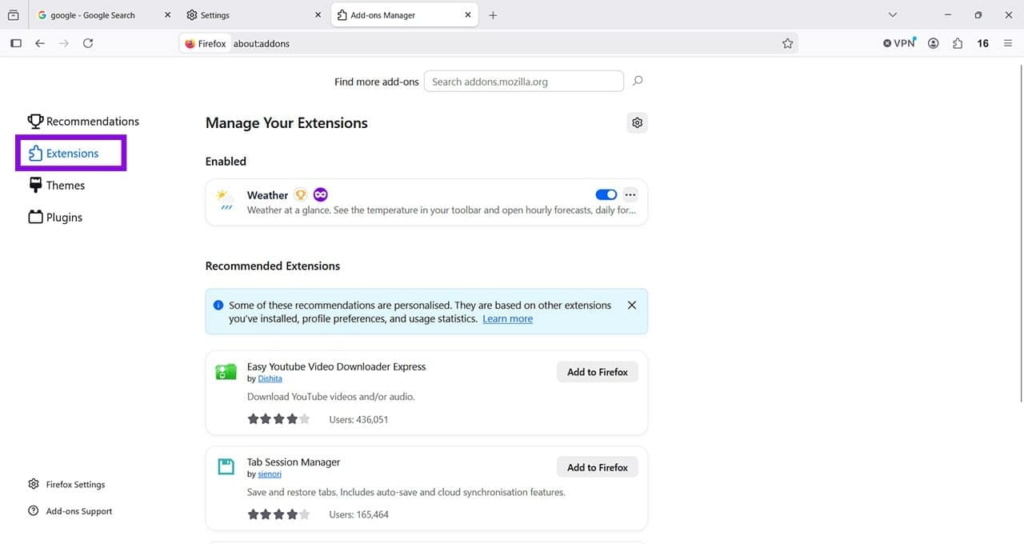Click the Tab Session Manager title
The image size is (1024, 544).
[293, 462]
